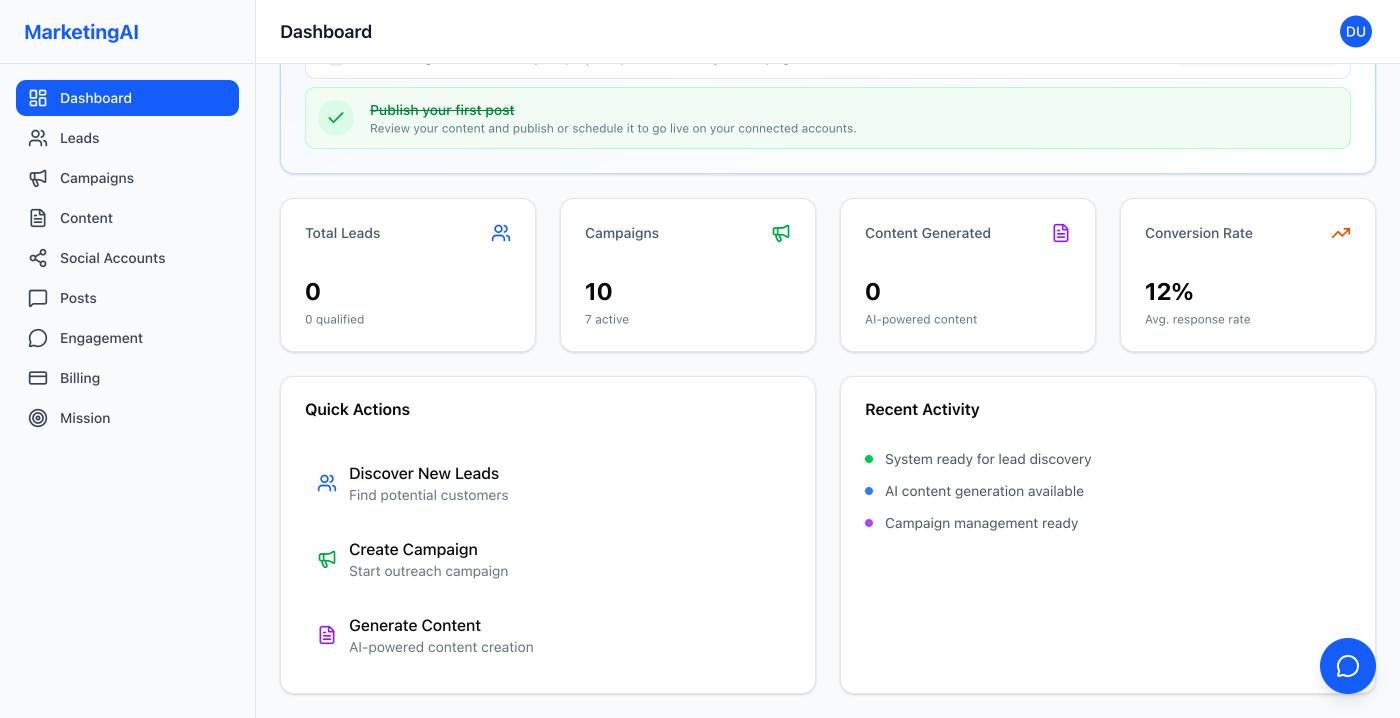
Task: Click the "AI-powered content" subtitle
Action: point(921,319)
